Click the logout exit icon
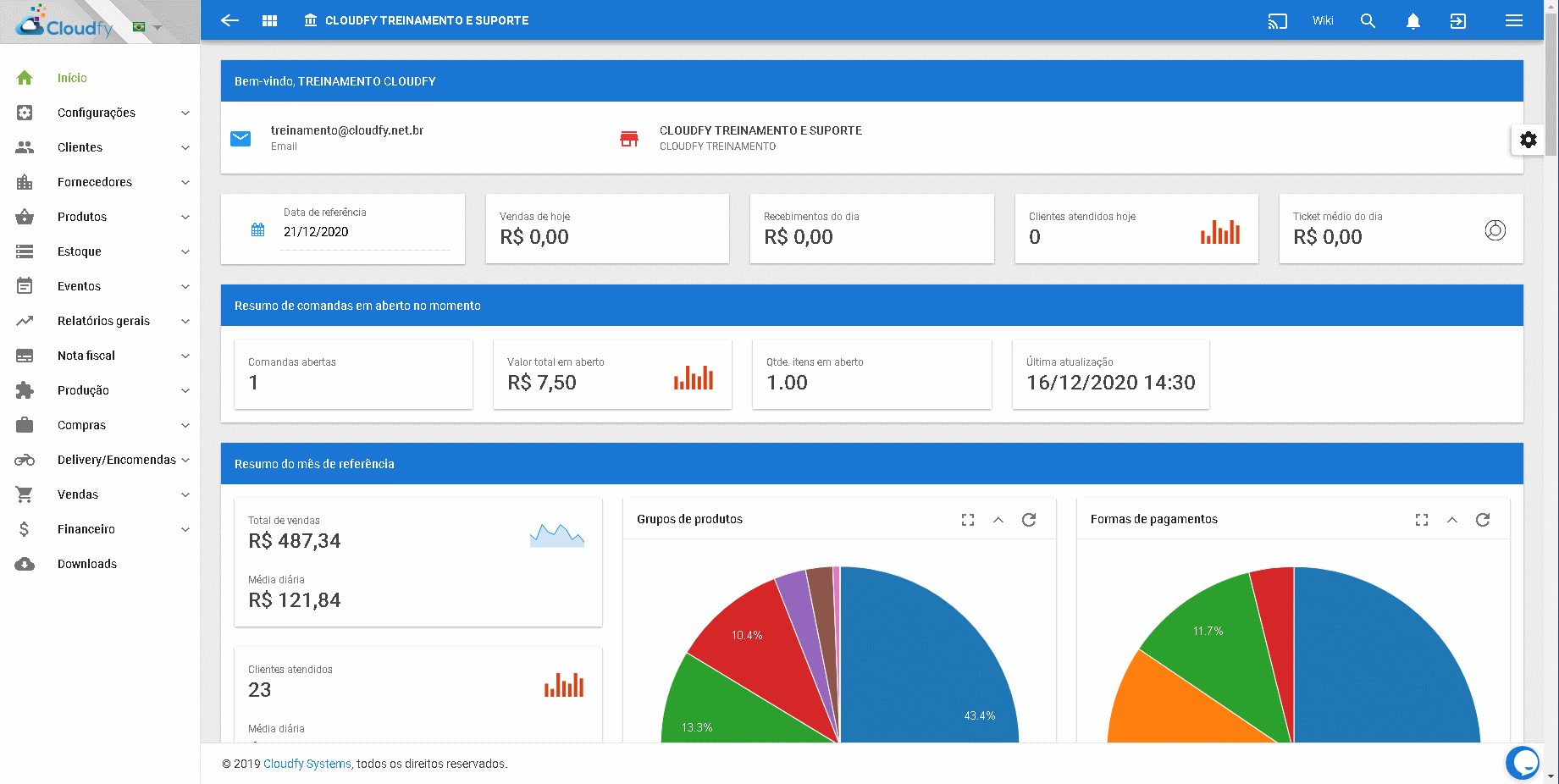Screen dimensions: 1559x784 pyautogui.click(x=1458, y=21)
